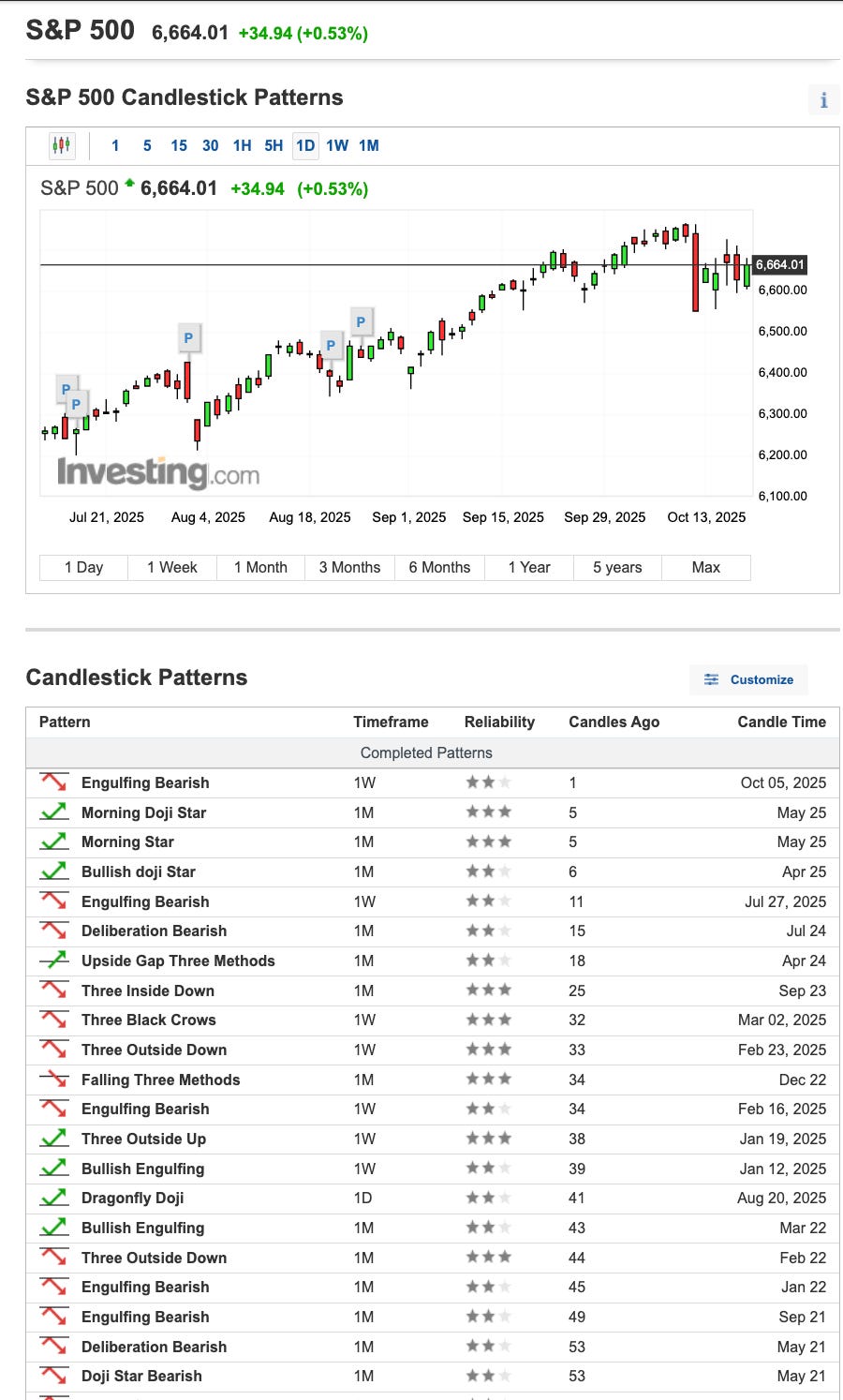Switch chart to 1H timeframe
The image size is (843, 1400).
coord(242,145)
